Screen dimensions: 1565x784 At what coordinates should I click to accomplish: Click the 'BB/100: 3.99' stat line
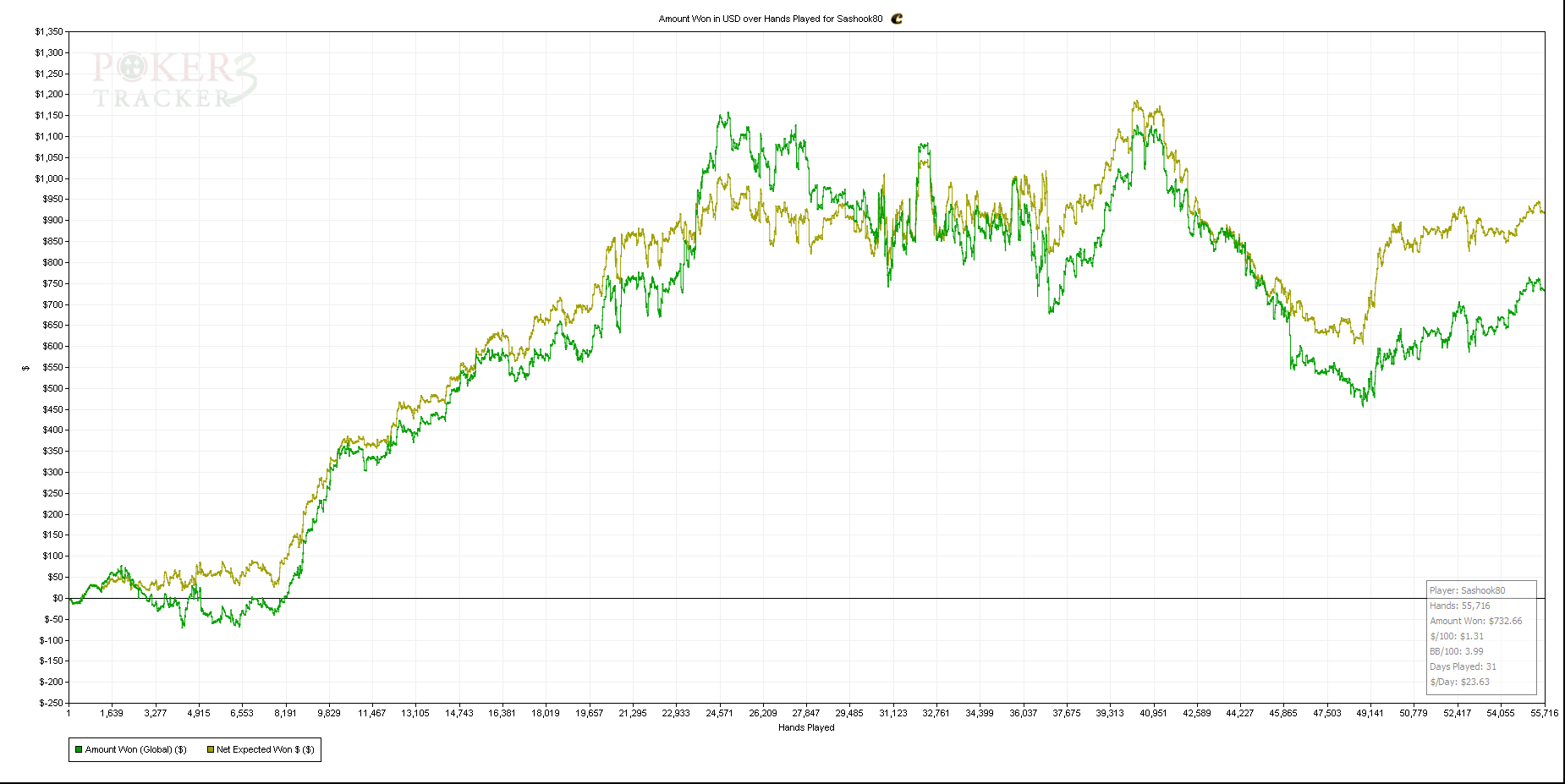coord(1456,651)
